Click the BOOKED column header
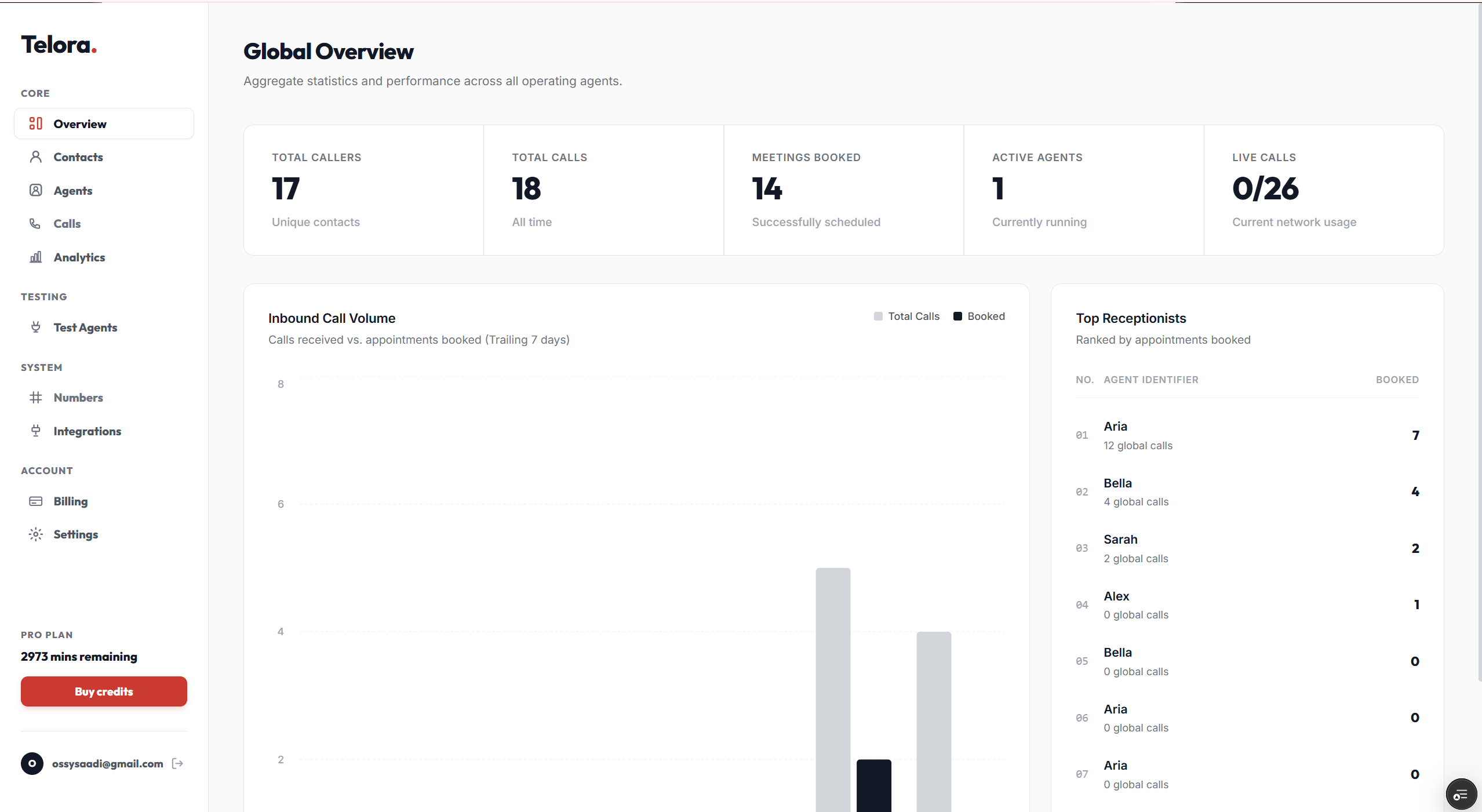The height and width of the screenshot is (812, 1482). click(1397, 380)
